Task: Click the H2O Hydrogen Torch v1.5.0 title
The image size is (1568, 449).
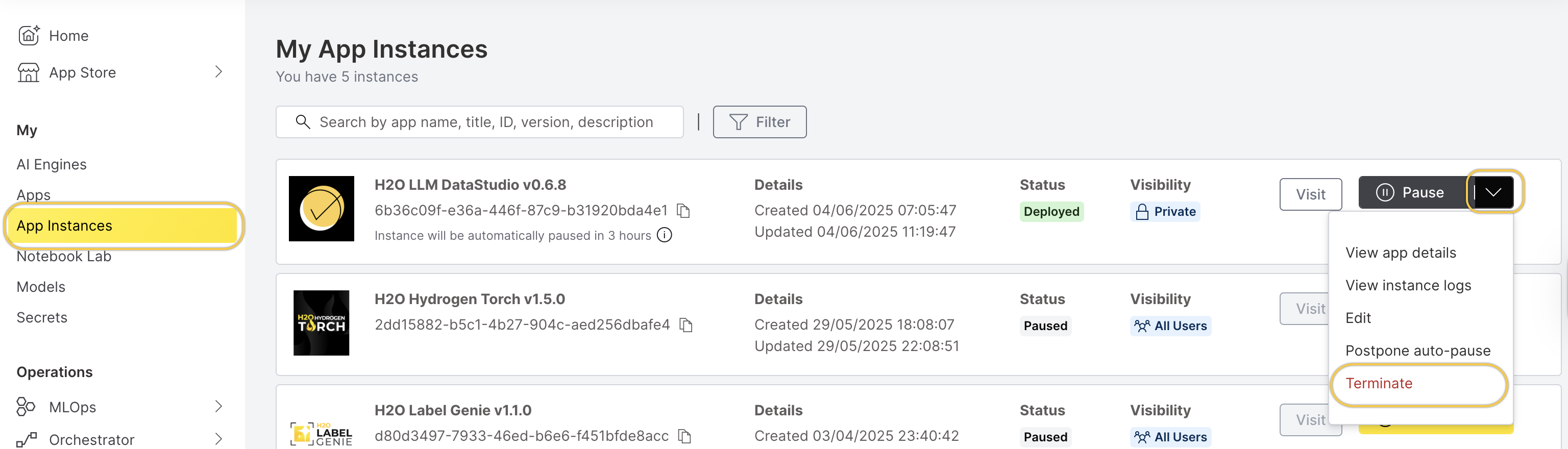Action: (x=469, y=298)
